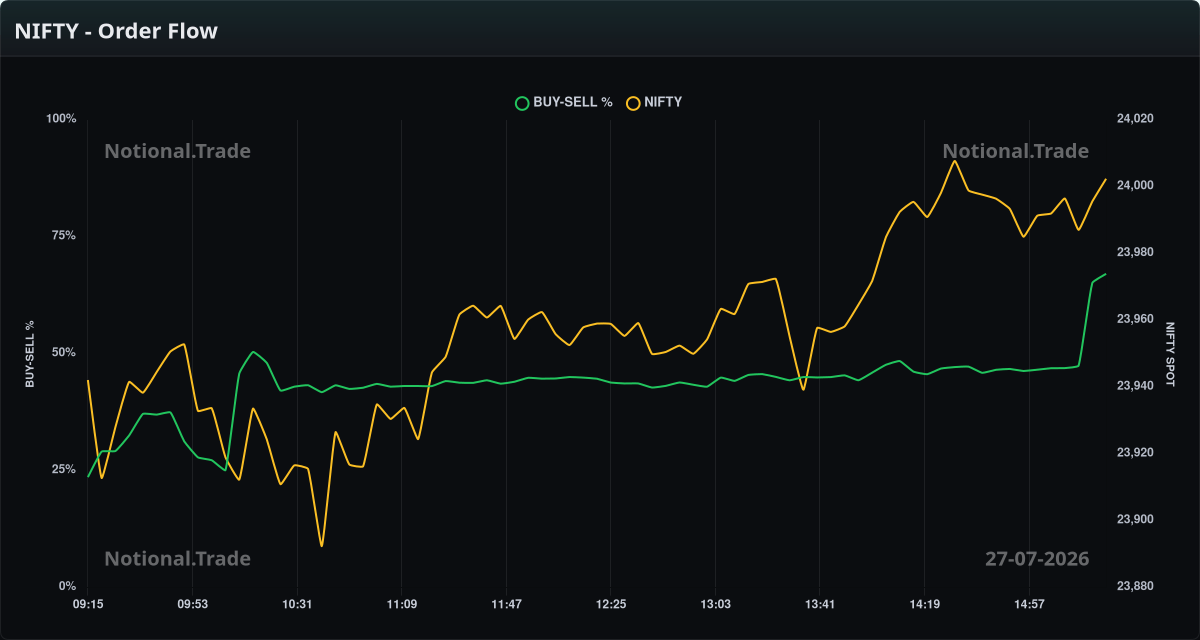Select the 13:41 time axis label
The image size is (1200, 640).
point(819,604)
